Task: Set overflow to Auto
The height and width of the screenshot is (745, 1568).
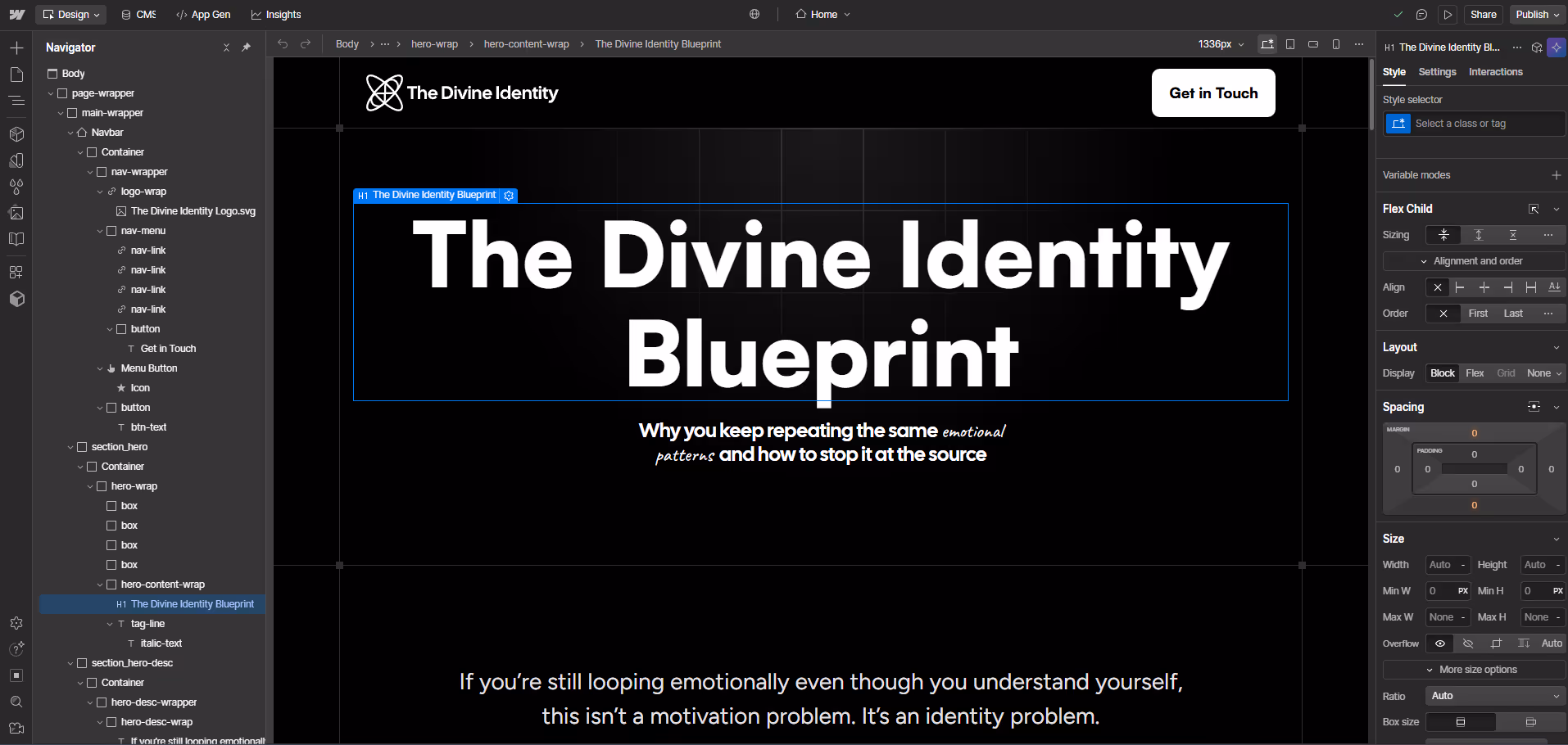Action: 1552,643
